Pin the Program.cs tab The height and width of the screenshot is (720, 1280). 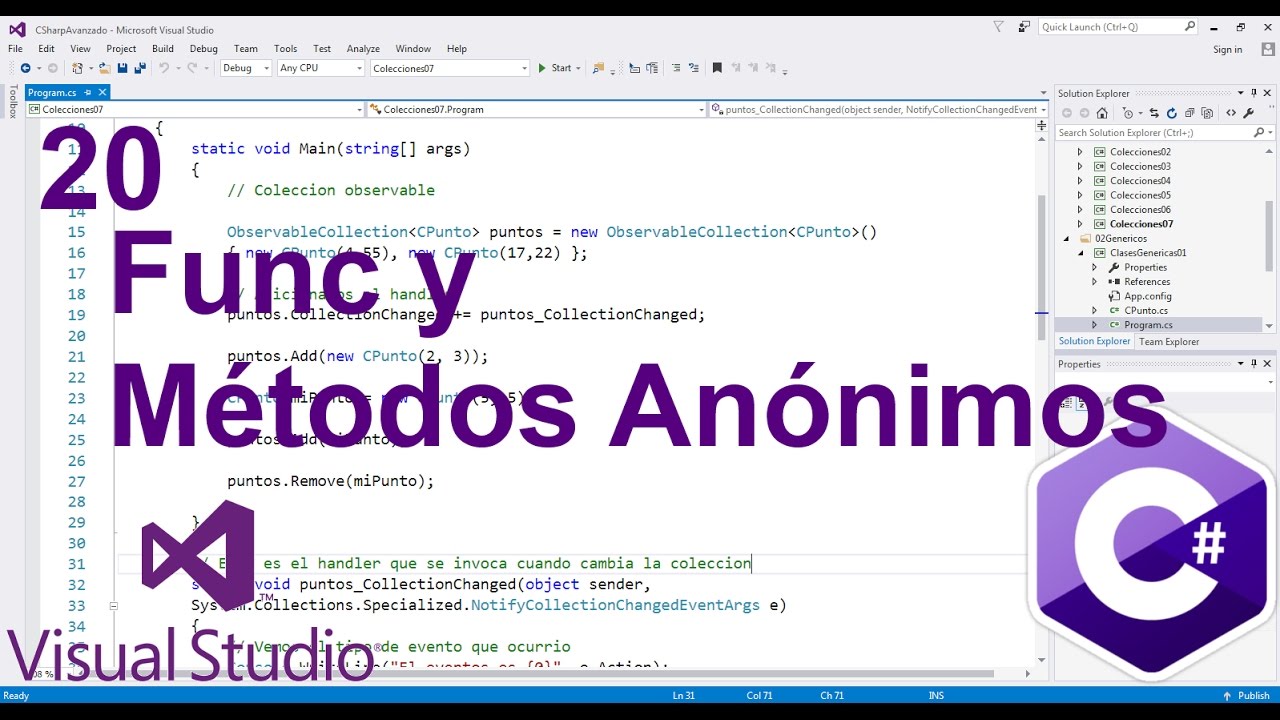[x=87, y=92]
